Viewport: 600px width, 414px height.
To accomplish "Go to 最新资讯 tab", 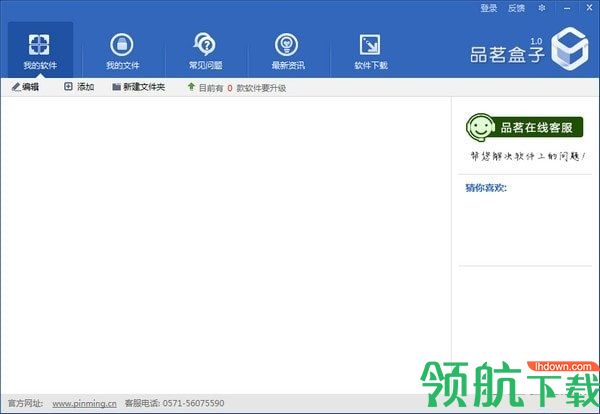I will pos(288,51).
